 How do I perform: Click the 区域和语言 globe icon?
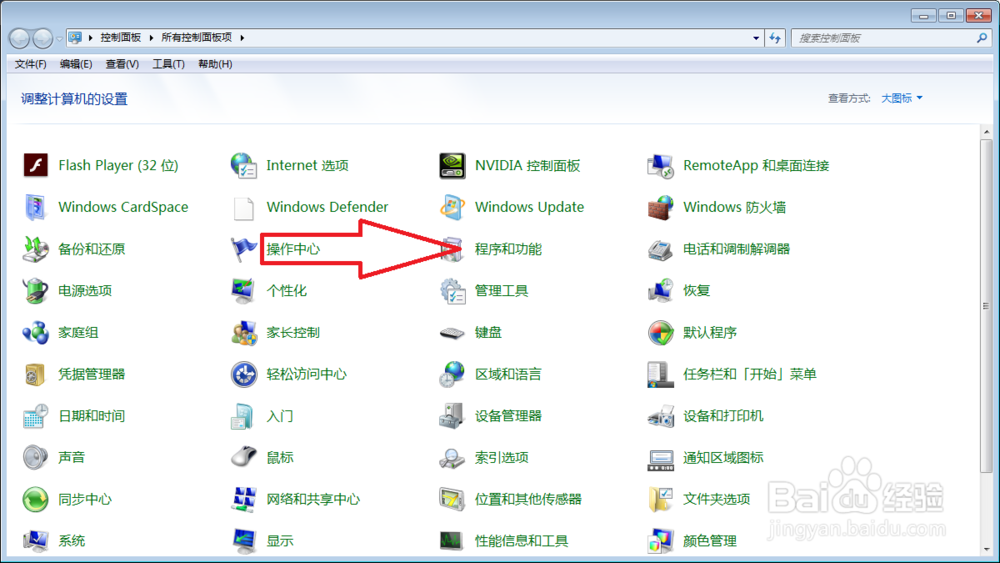tap(452, 374)
